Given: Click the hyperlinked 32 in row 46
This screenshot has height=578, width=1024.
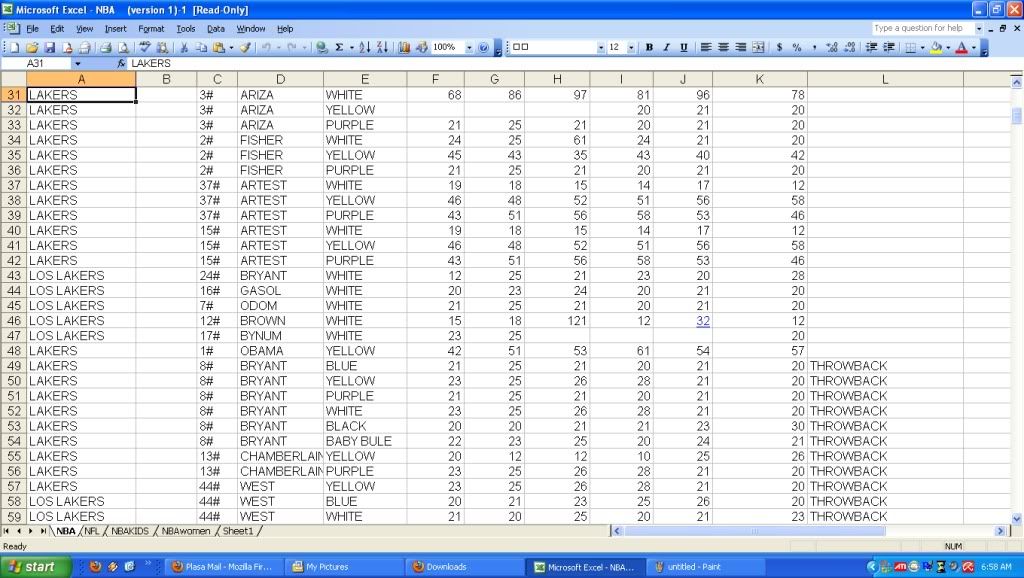Looking at the screenshot, I should pyautogui.click(x=703, y=321).
